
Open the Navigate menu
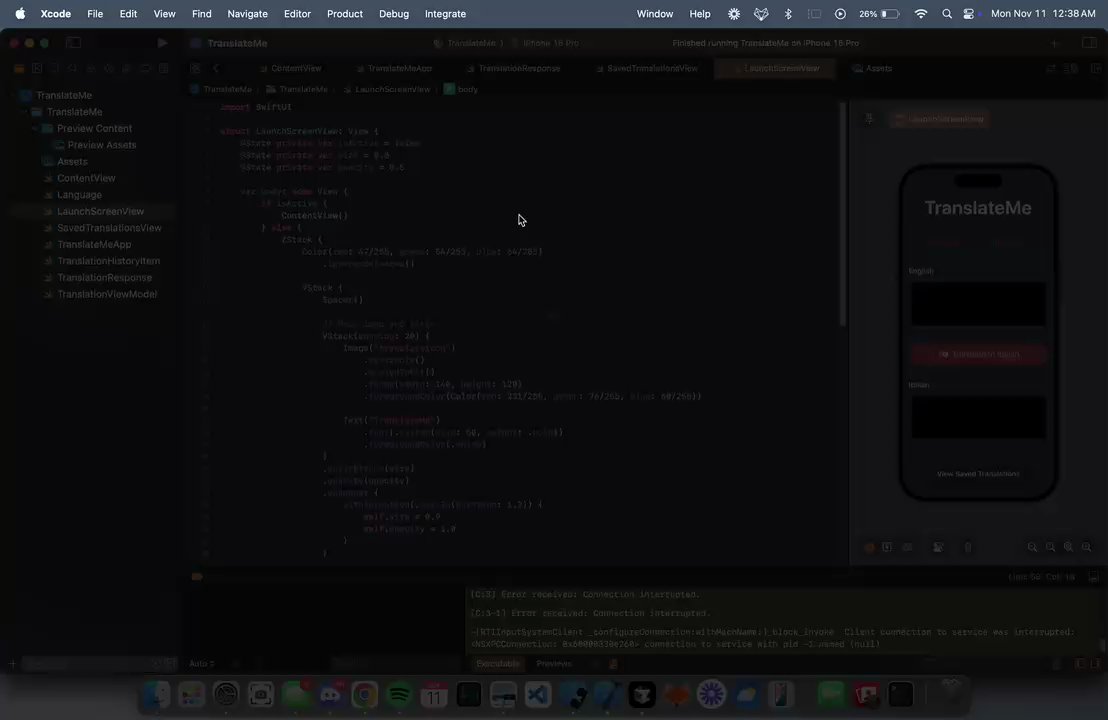click(x=247, y=14)
